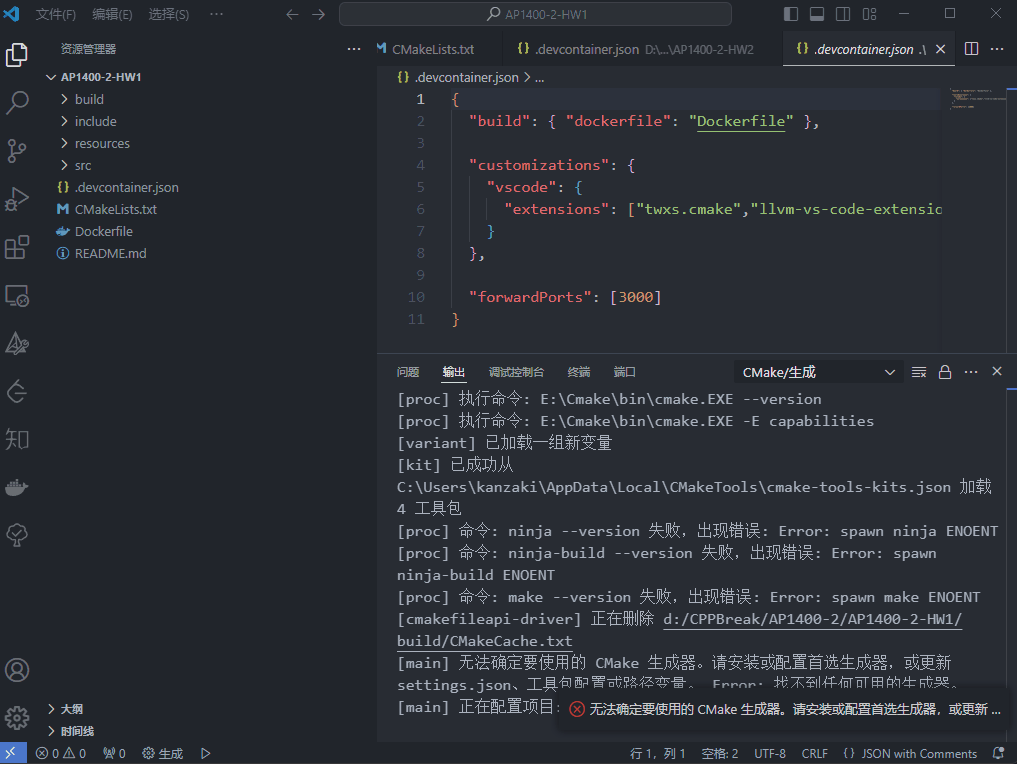This screenshot has width=1017, height=764.
Task: Collapse the AP1400-2-HW1 root folder
Action: [101, 77]
